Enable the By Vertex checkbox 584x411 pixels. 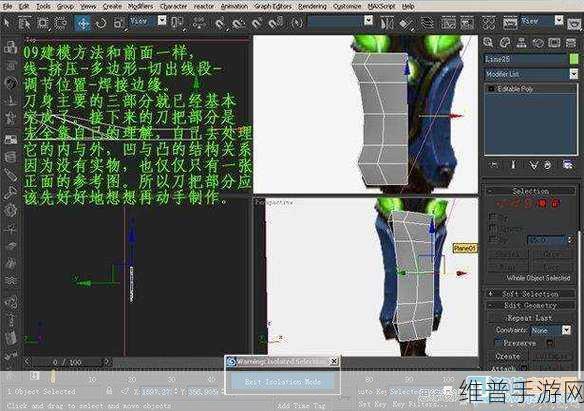(x=492, y=216)
